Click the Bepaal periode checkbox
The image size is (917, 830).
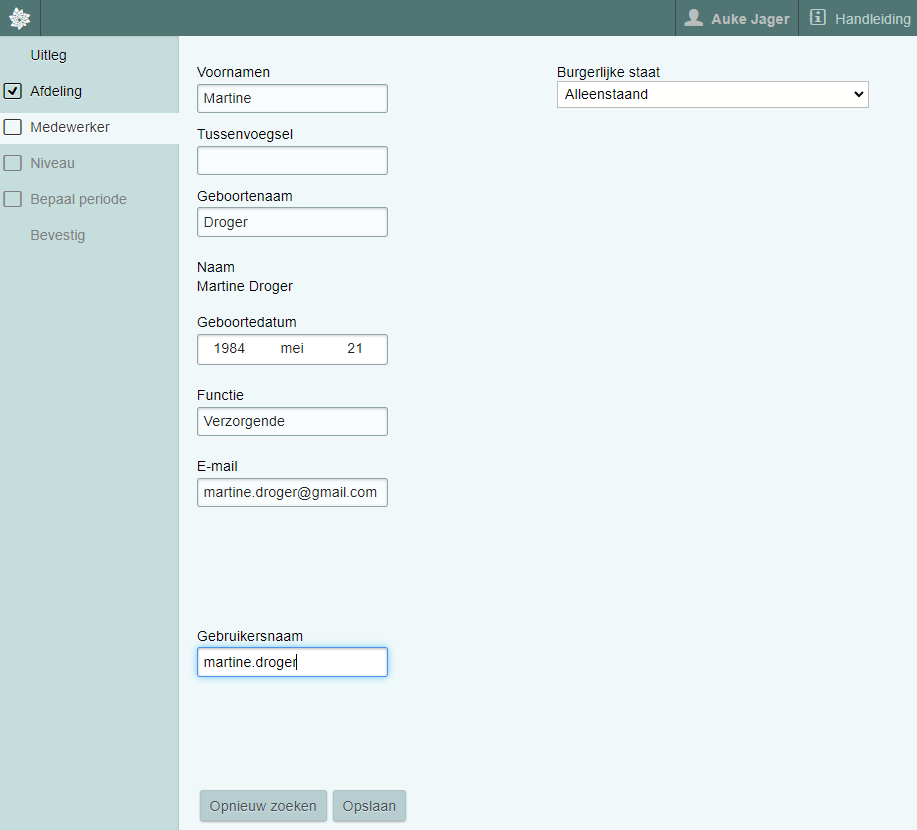pyautogui.click(x=13, y=199)
